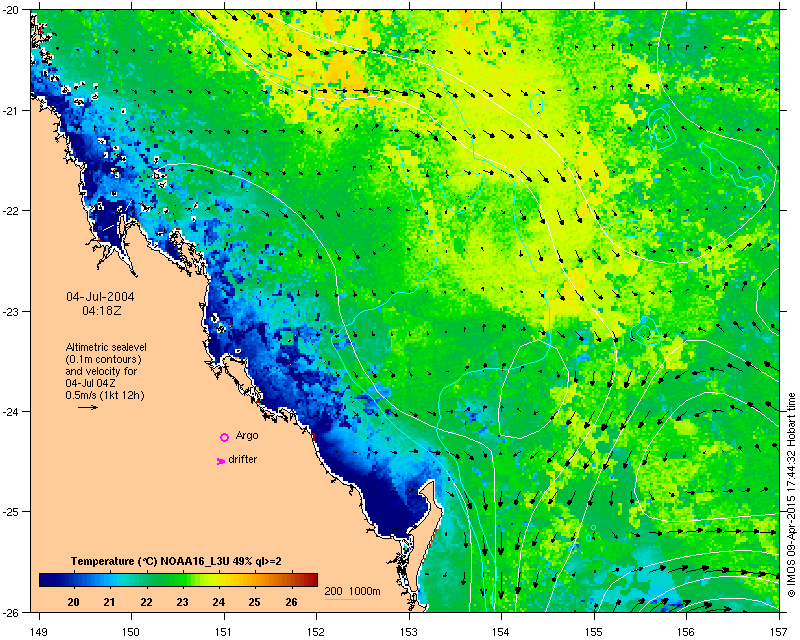
Task: Click the cyan depth contour legend line
Action: coord(342,599)
